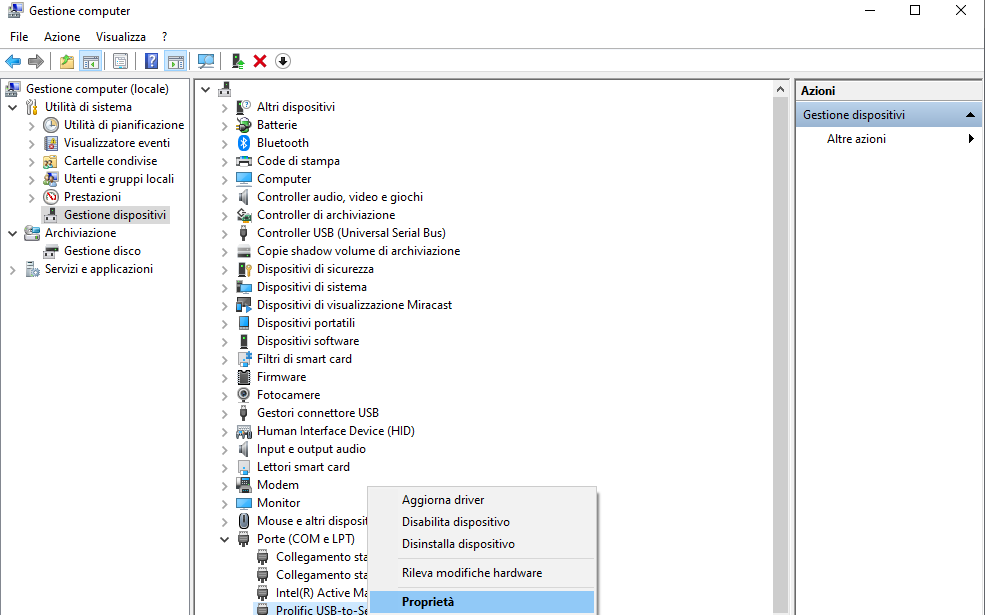Expand the Dispositivi di sistema category

coord(224,288)
